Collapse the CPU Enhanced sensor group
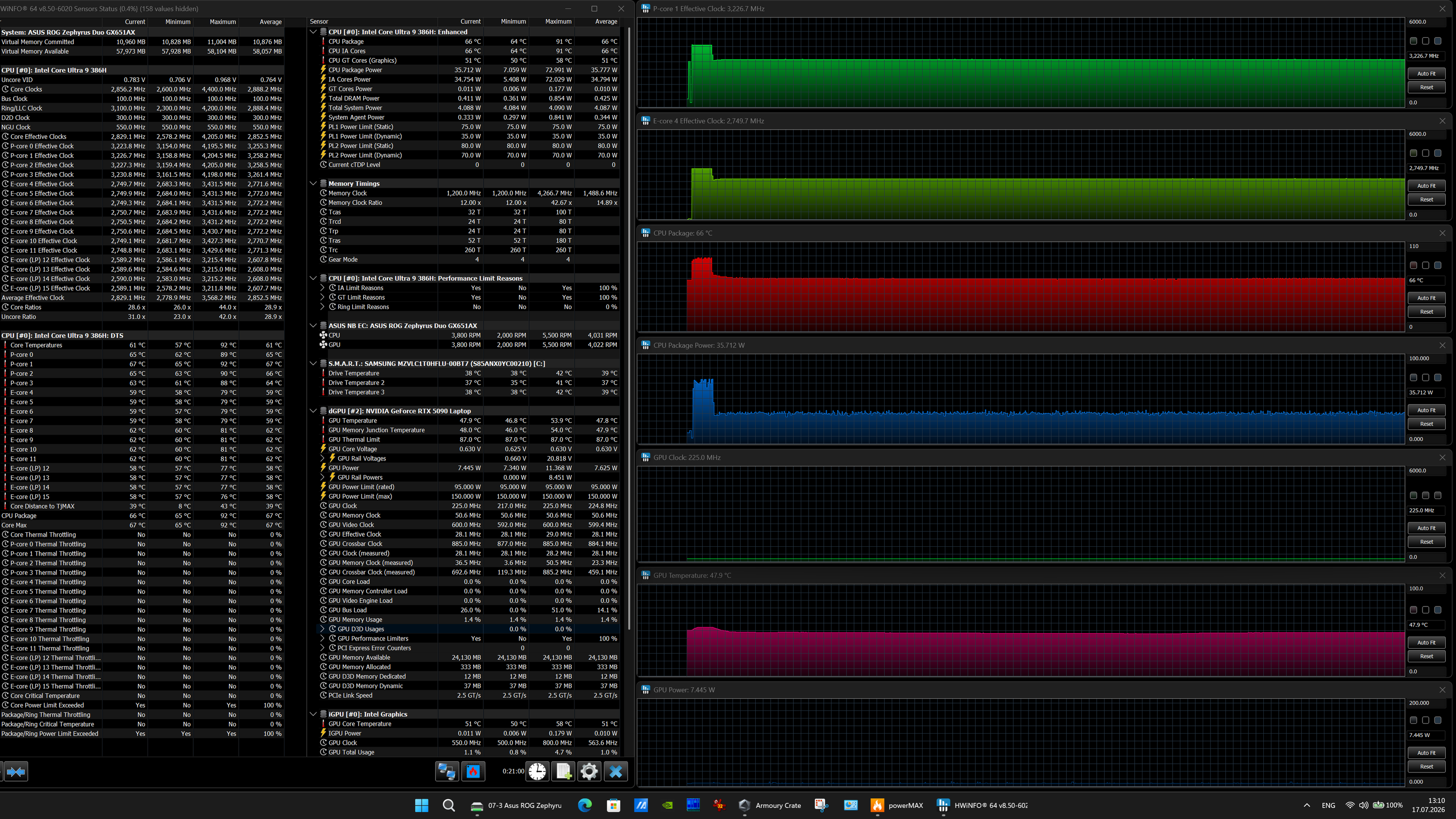Image resolution: width=1456 pixels, height=819 pixels. (x=313, y=32)
